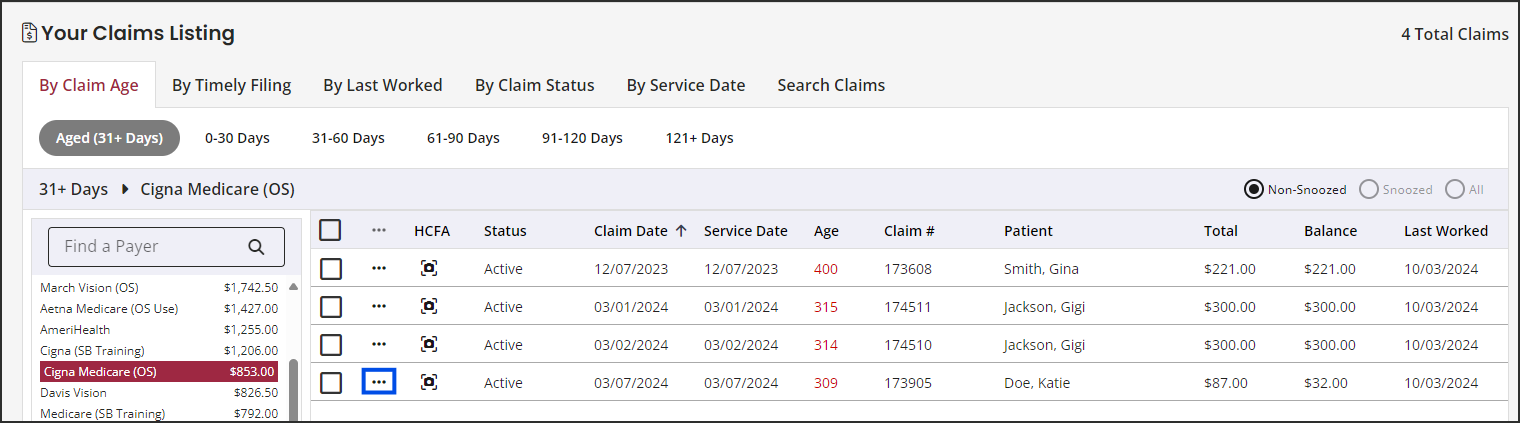The height and width of the screenshot is (423, 1520).
Task: Open actions menu for Smith, Gina claim
Action: 379,268
